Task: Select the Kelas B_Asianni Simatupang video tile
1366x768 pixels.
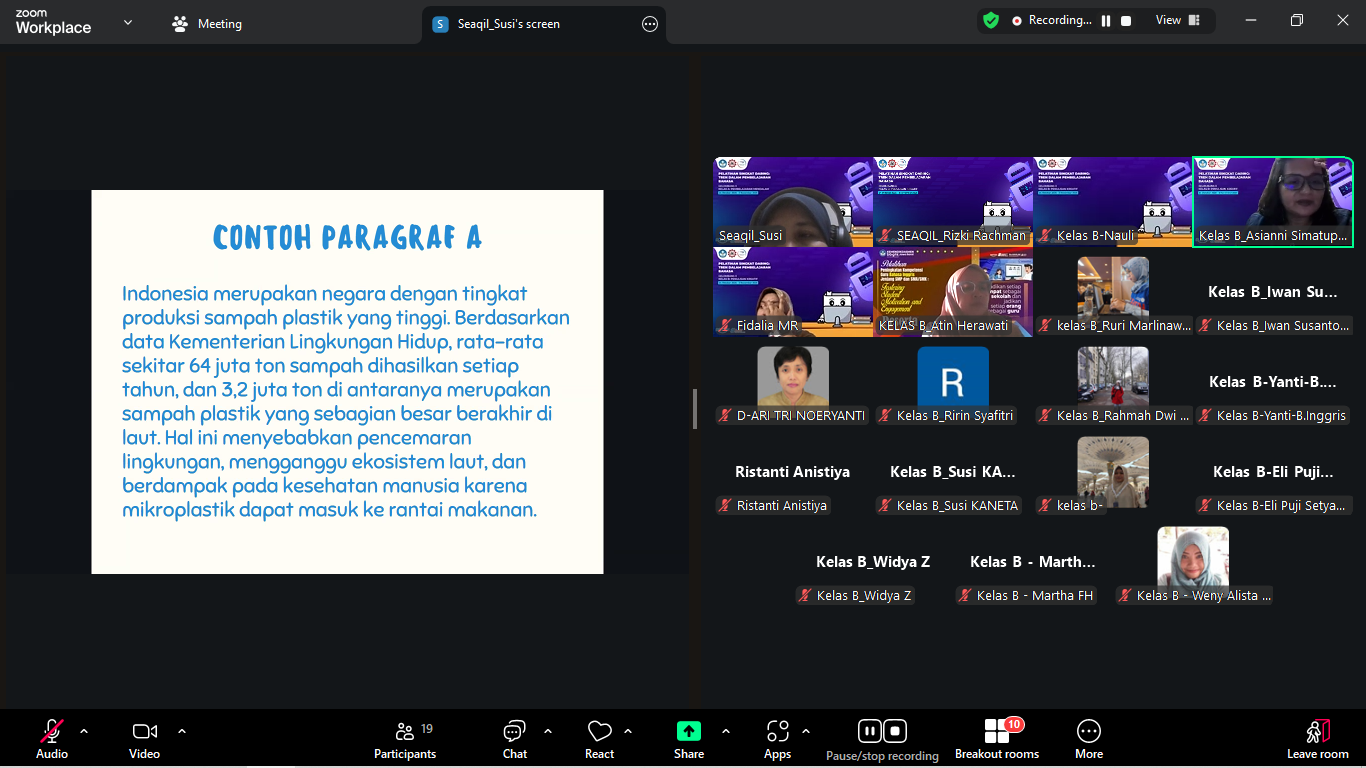Action: (1273, 201)
